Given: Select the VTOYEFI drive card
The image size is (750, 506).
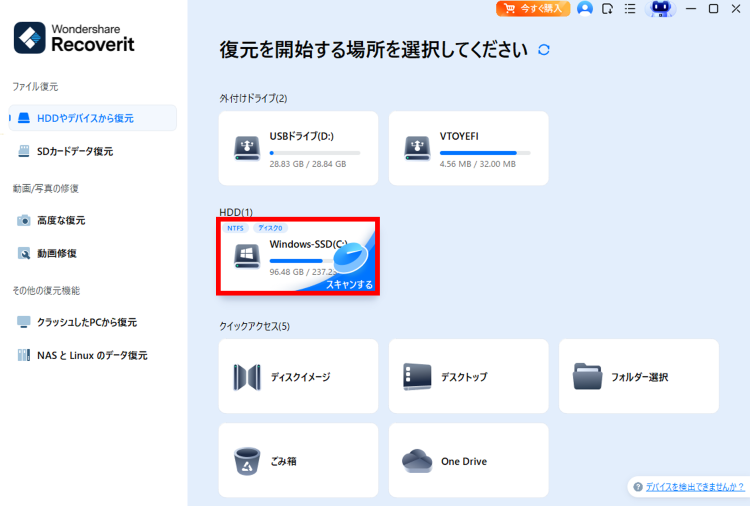Looking at the screenshot, I should tap(469, 148).
